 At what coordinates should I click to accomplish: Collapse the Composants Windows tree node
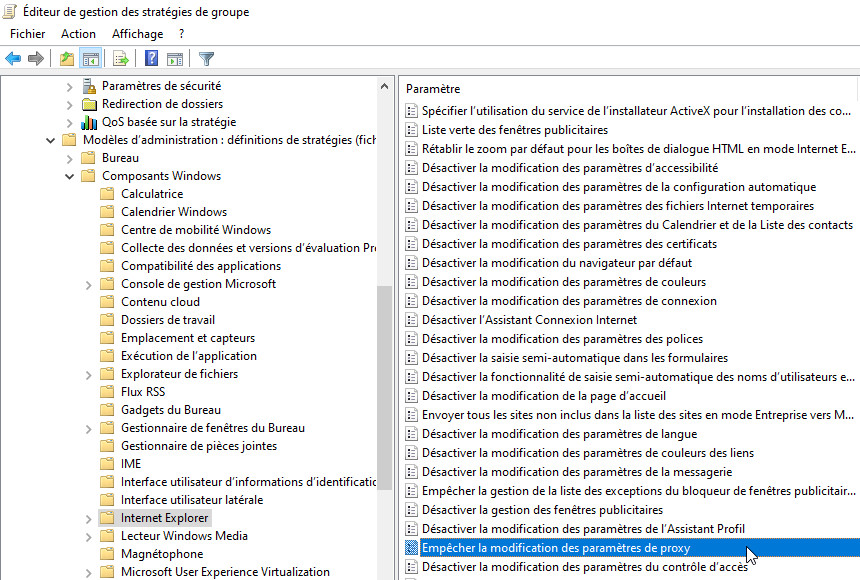[69, 176]
